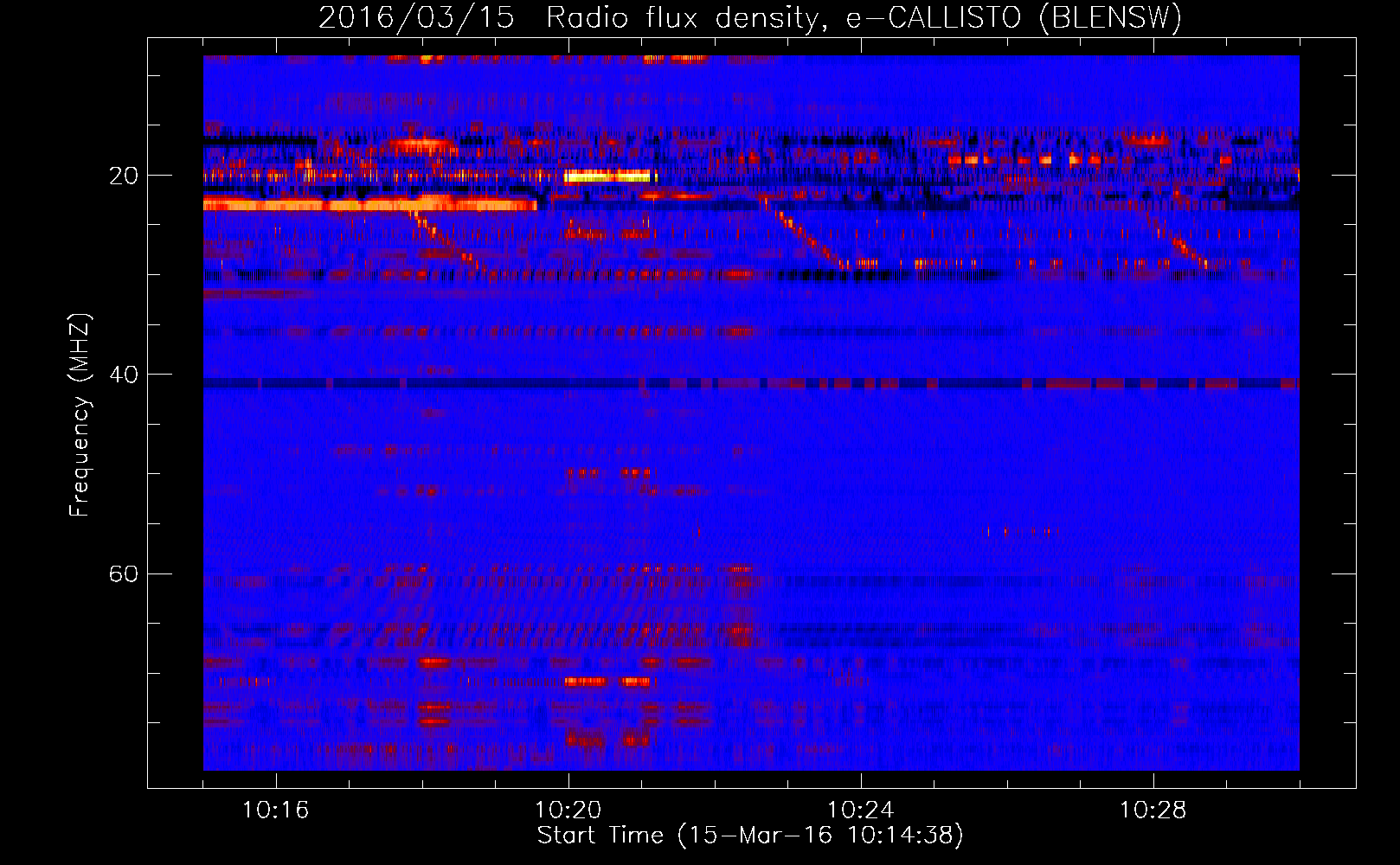Viewport: 1400px width, 865px height.
Task: Select the 'Frequency (MHZ)' axis label
Action: pyautogui.click(x=80, y=415)
